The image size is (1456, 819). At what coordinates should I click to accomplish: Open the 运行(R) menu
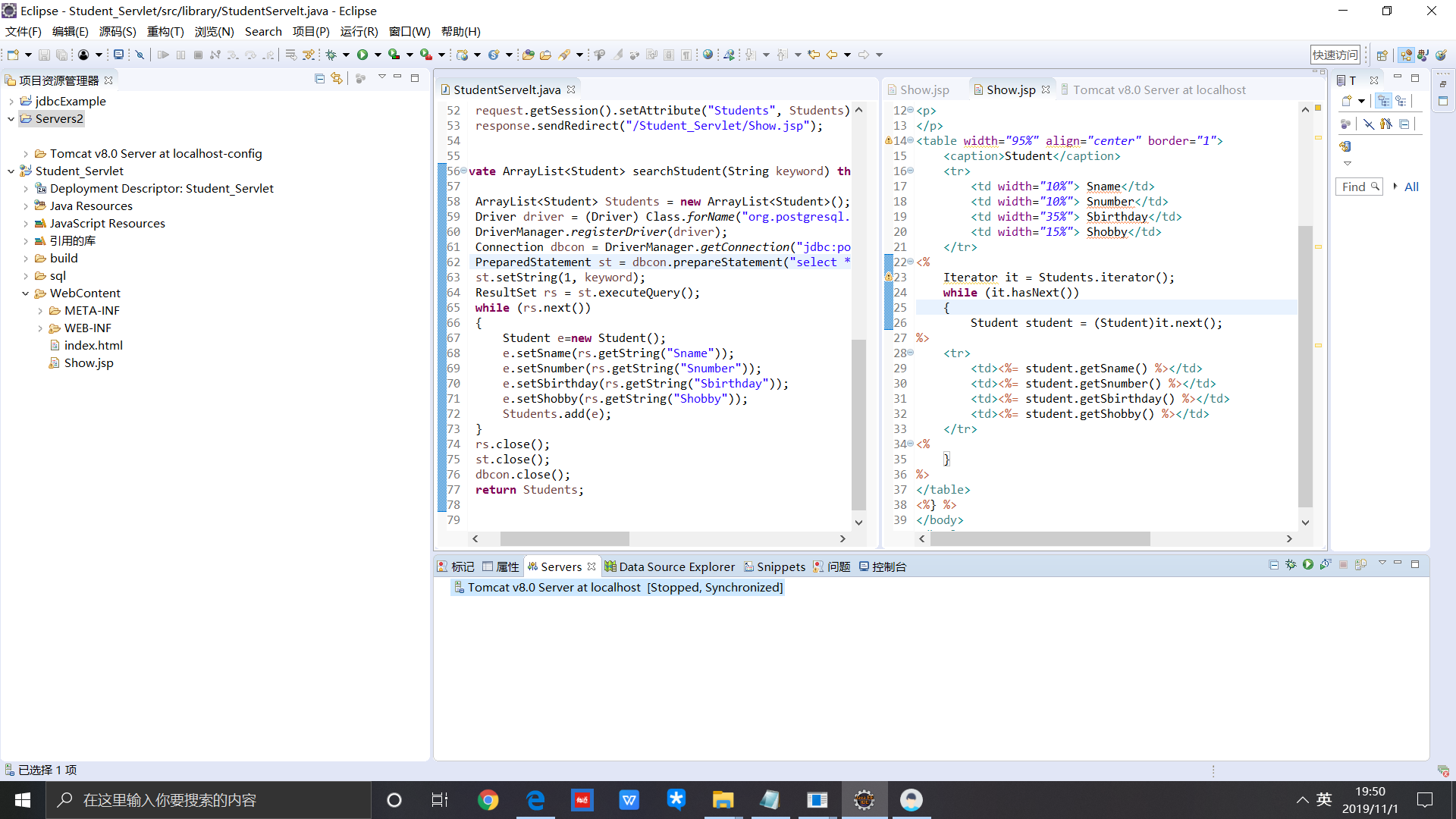click(x=359, y=32)
